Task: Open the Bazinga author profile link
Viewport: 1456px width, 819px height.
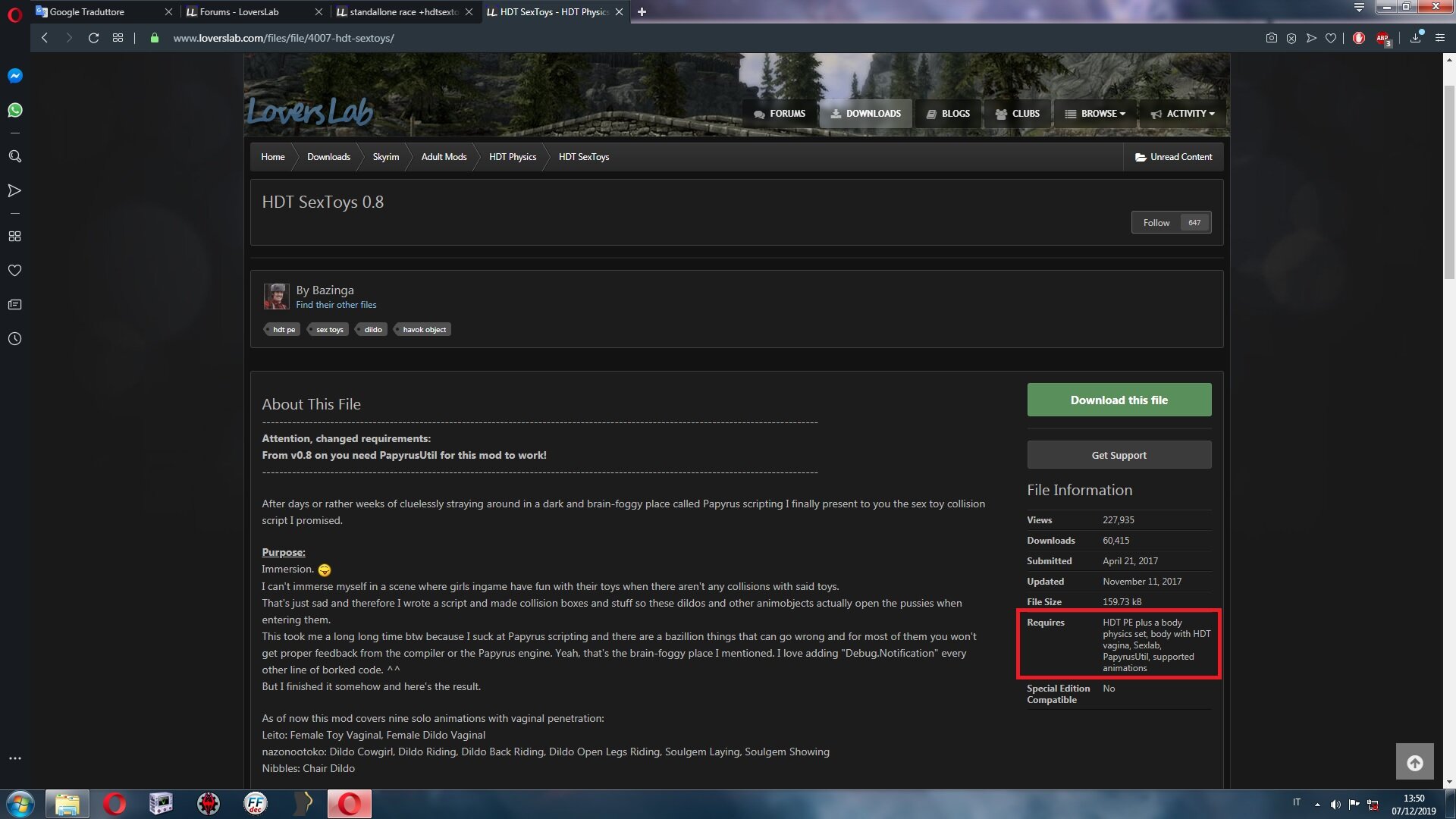Action: tap(332, 290)
